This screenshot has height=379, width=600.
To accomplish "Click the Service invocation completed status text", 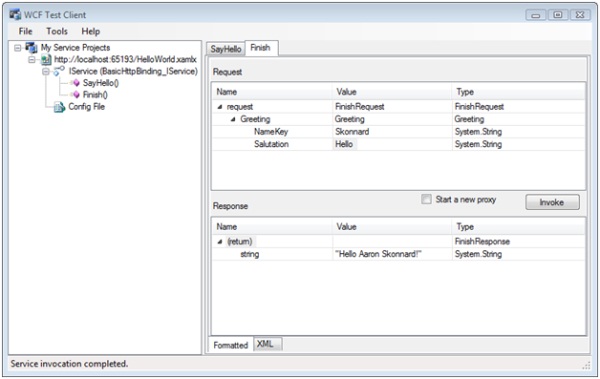I will tap(69, 364).
